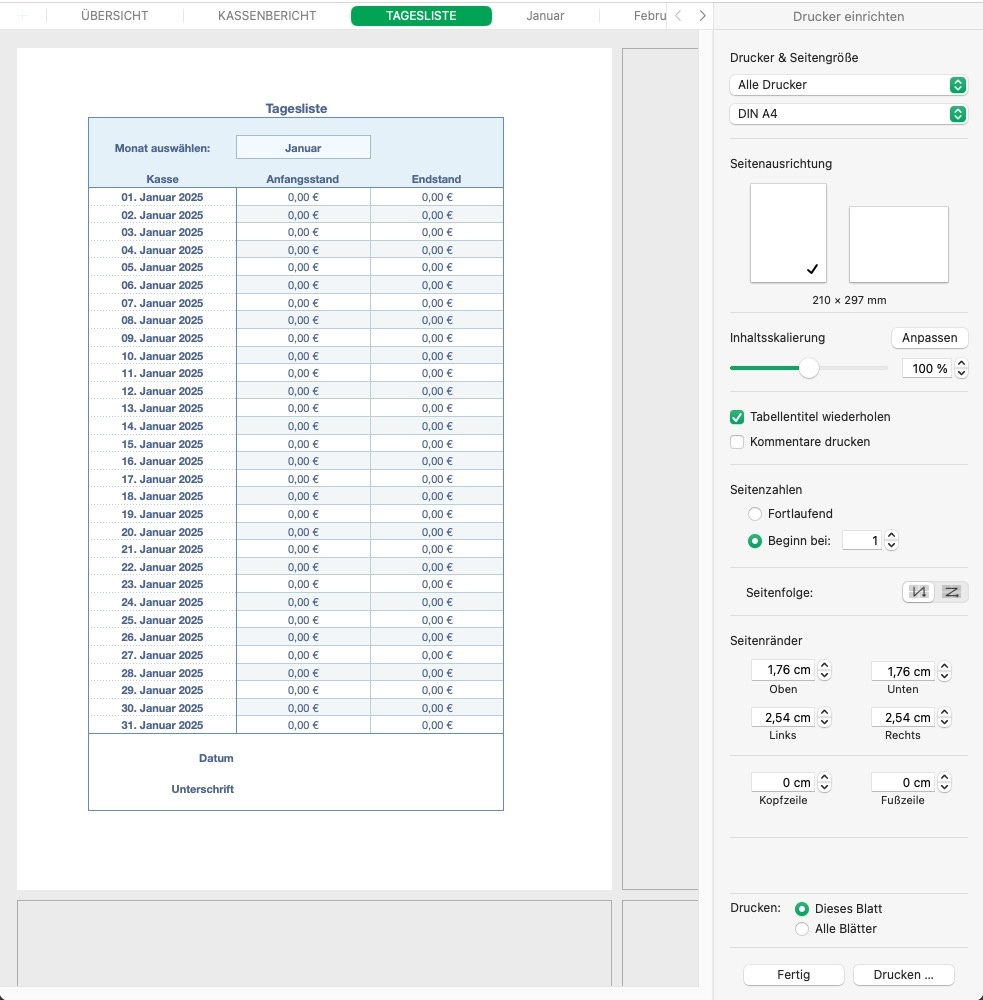Switch to the KASSENBERICHT tab

267,15
